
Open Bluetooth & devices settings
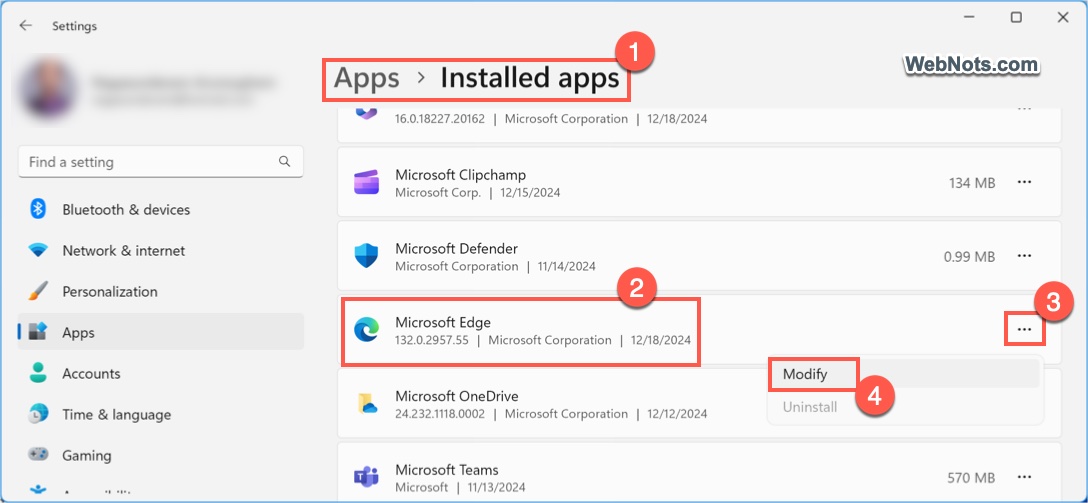(161, 209)
